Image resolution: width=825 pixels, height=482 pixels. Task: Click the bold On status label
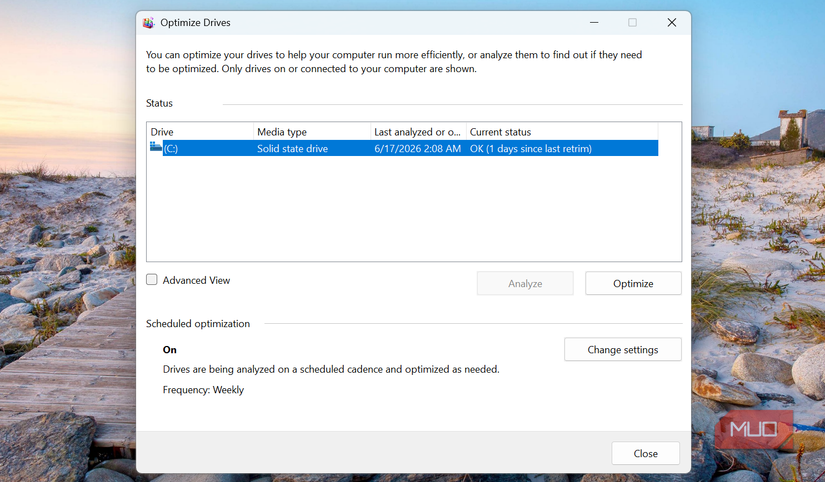[169, 350]
